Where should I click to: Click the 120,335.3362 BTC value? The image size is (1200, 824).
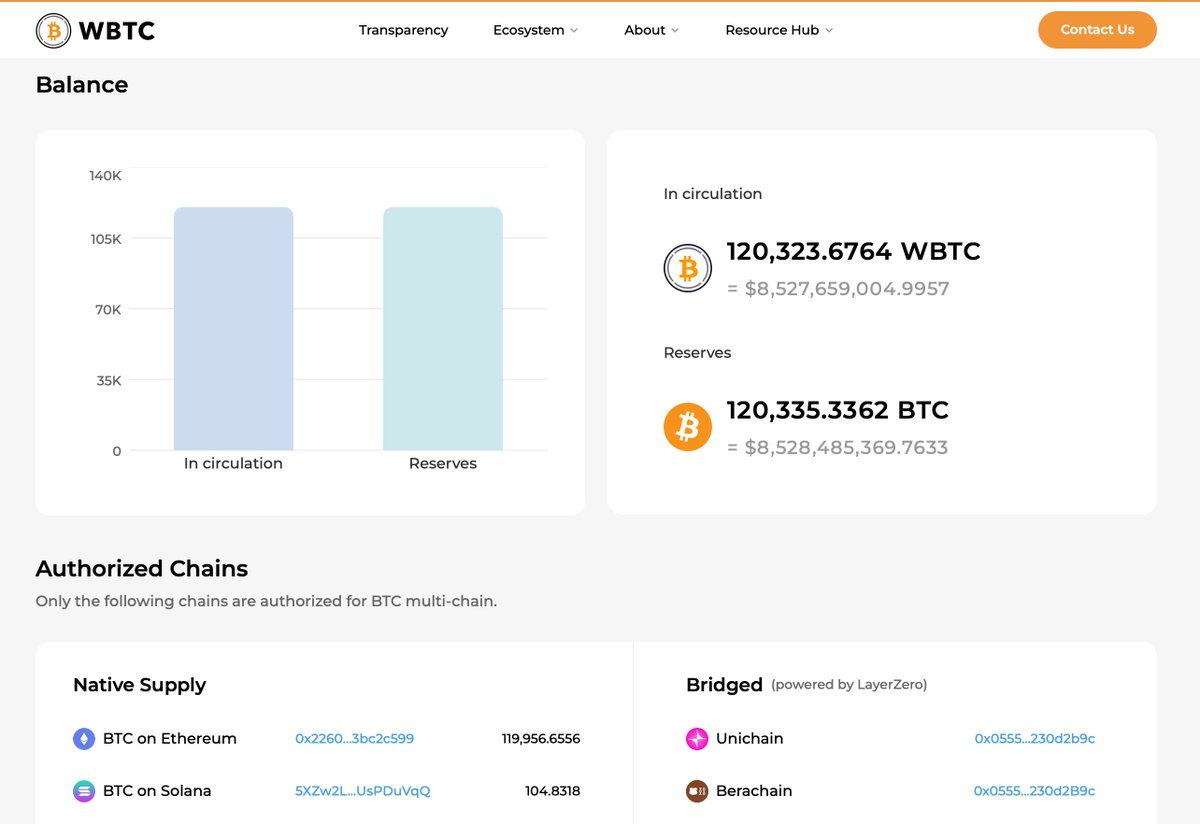[838, 410]
